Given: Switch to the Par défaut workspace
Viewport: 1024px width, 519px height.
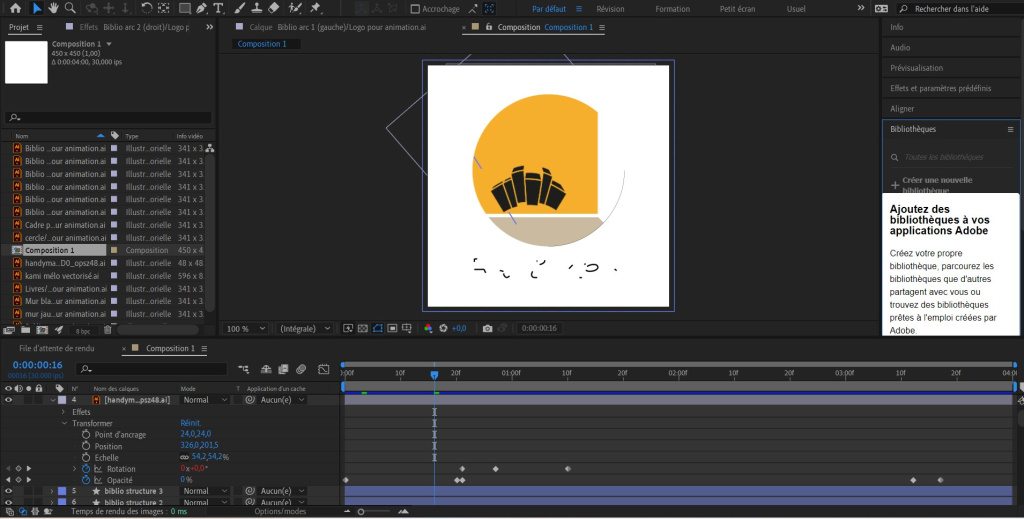Looking at the screenshot, I should coord(547,9).
